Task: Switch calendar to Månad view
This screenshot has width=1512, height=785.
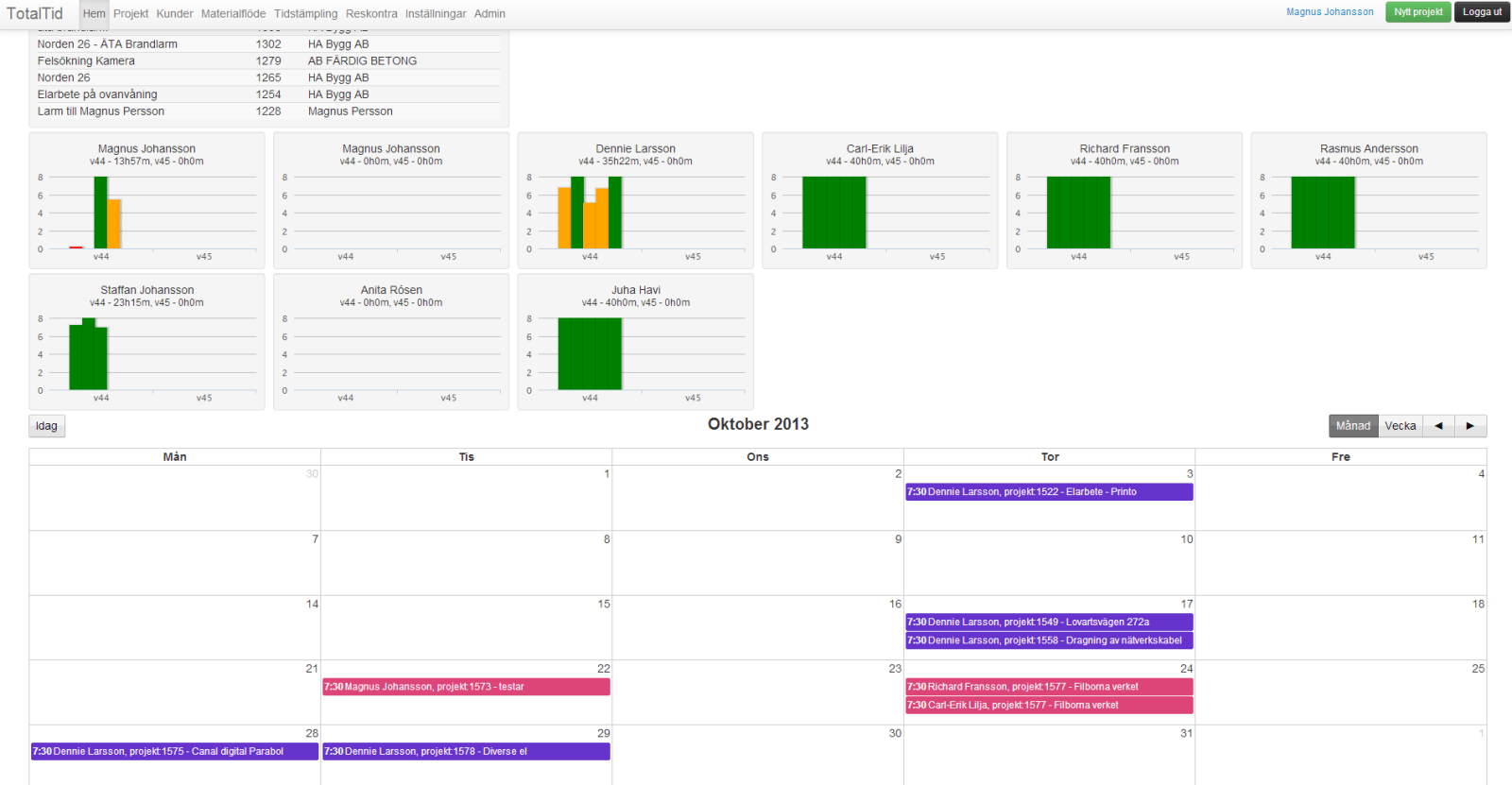Action: click(x=1352, y=426)
